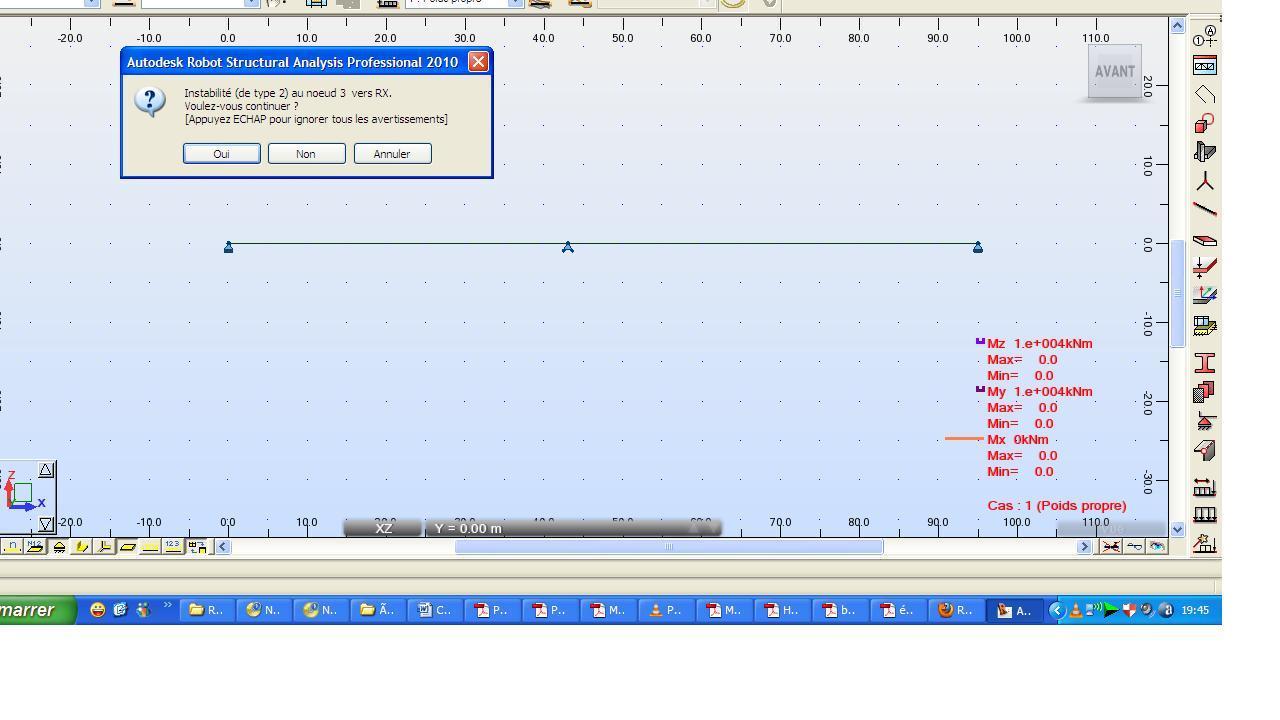
Task: Open the releases/offsets tool icon
Action: pos(1205,450)
